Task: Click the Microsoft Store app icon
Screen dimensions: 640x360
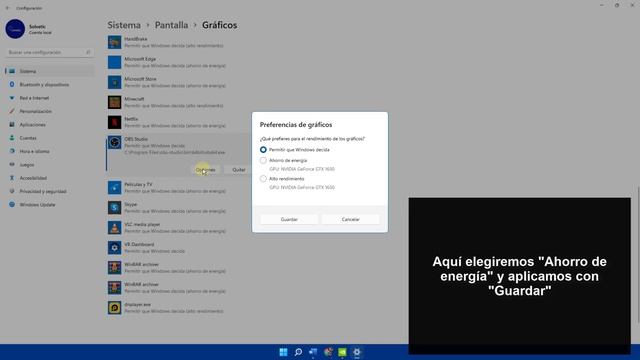Action: (x=114, y=82)
